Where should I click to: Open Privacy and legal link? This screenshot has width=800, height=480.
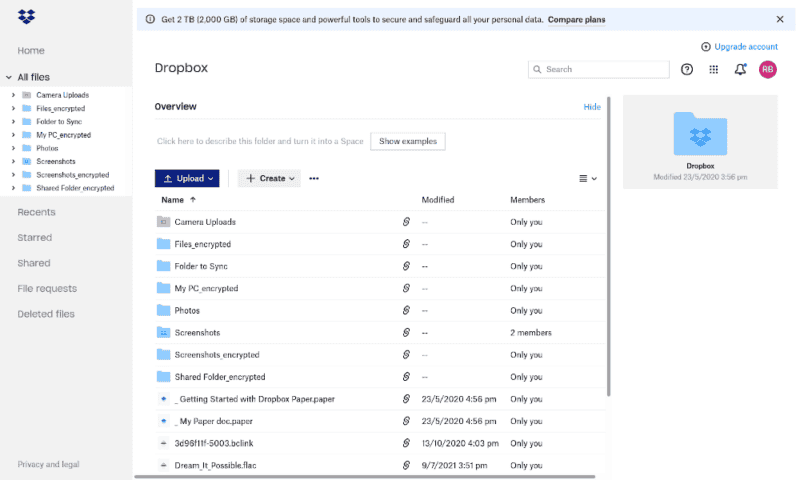pyautogui.click(x=48, y=464)
